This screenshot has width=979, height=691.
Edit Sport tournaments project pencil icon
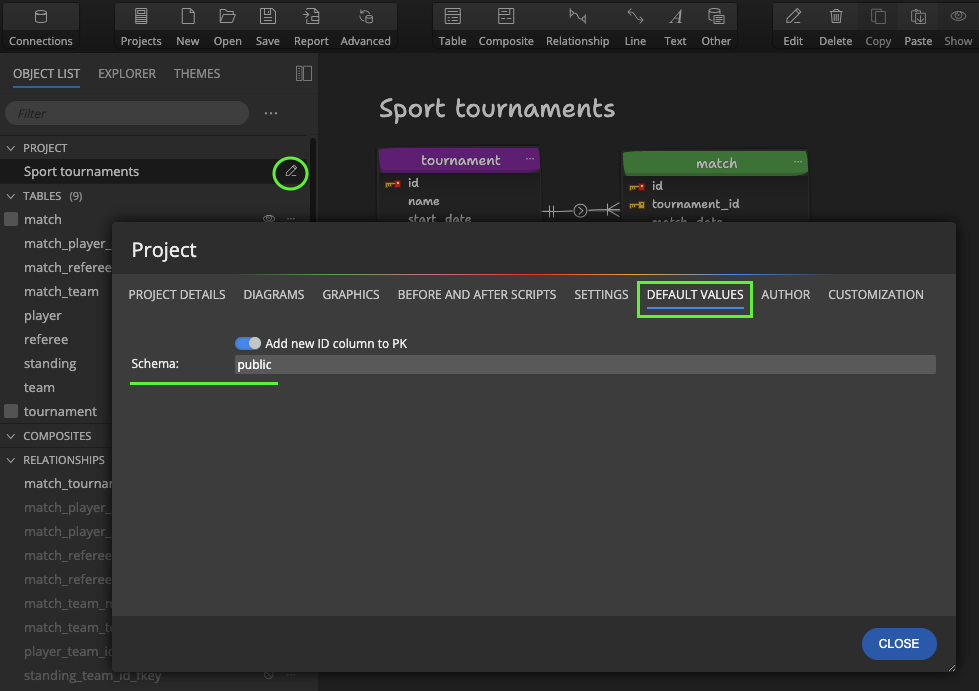click(x=291, y=171)
